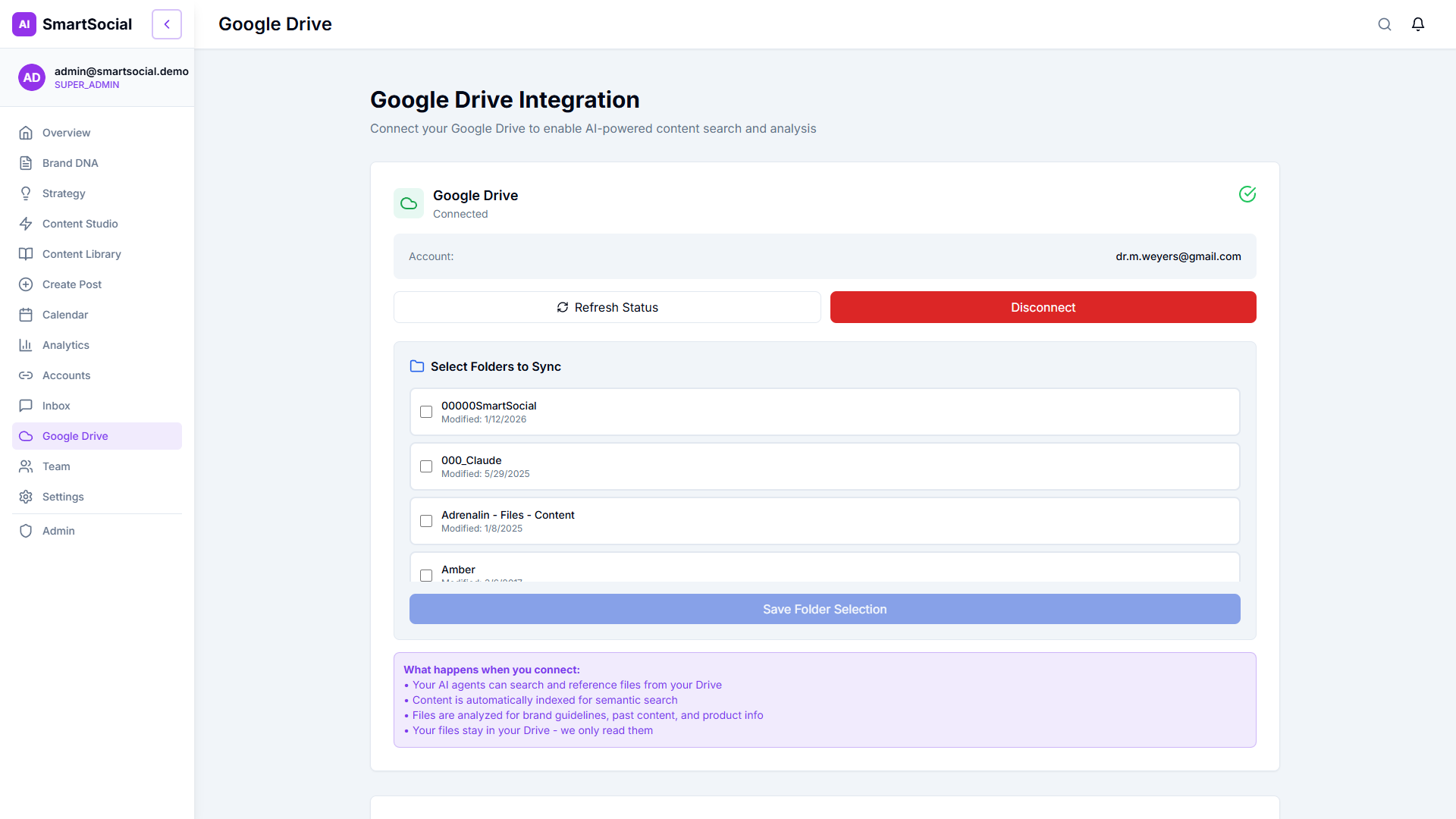Click Adrenalin - Files - Content folder name
Viewport: 1456px width, 819px height.
(507, 515)
